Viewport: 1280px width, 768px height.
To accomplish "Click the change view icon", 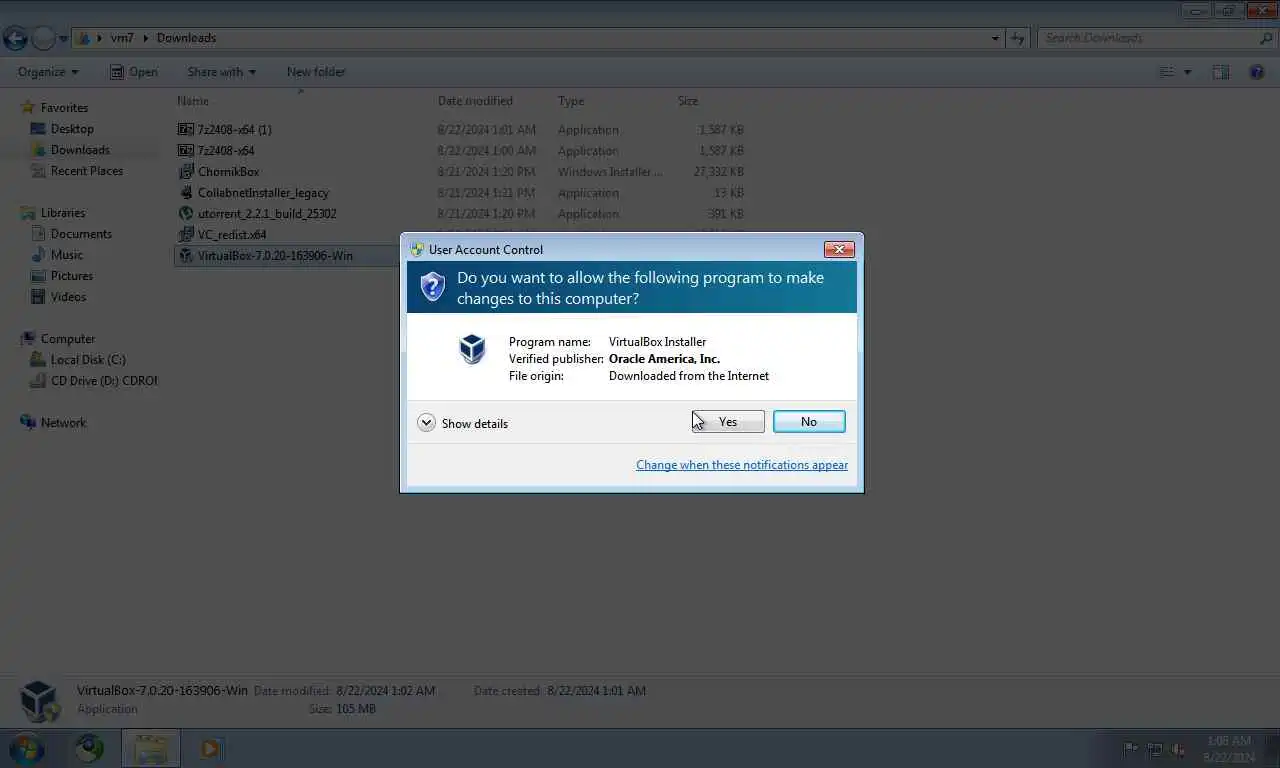I will pos(1166,72).
